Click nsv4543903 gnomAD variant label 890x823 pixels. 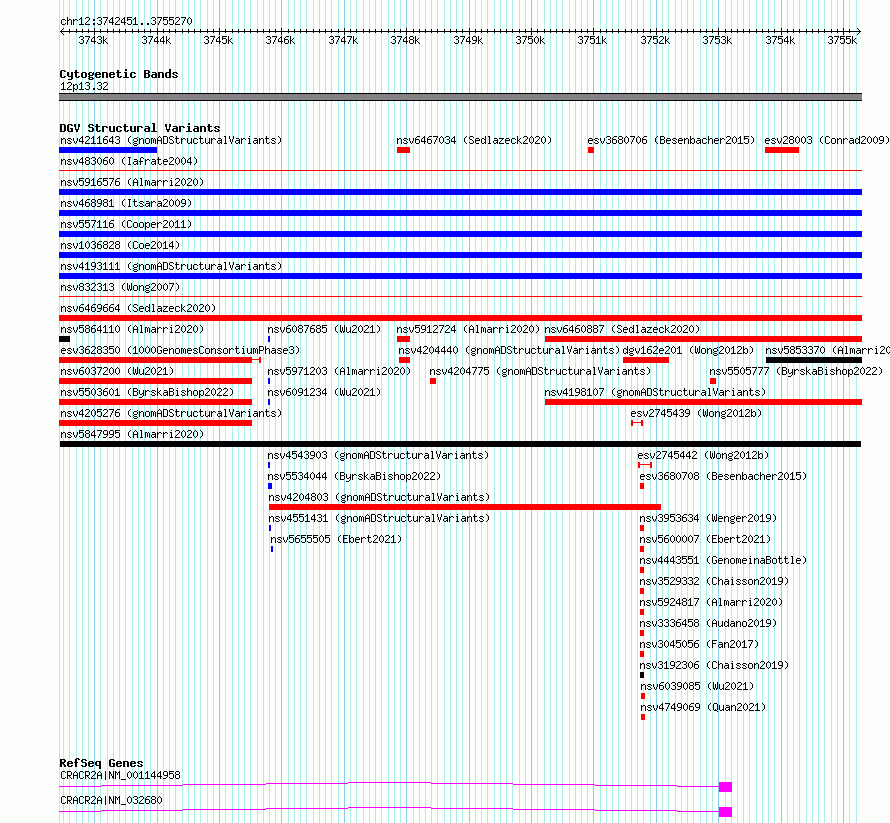[x=378, y=455]
